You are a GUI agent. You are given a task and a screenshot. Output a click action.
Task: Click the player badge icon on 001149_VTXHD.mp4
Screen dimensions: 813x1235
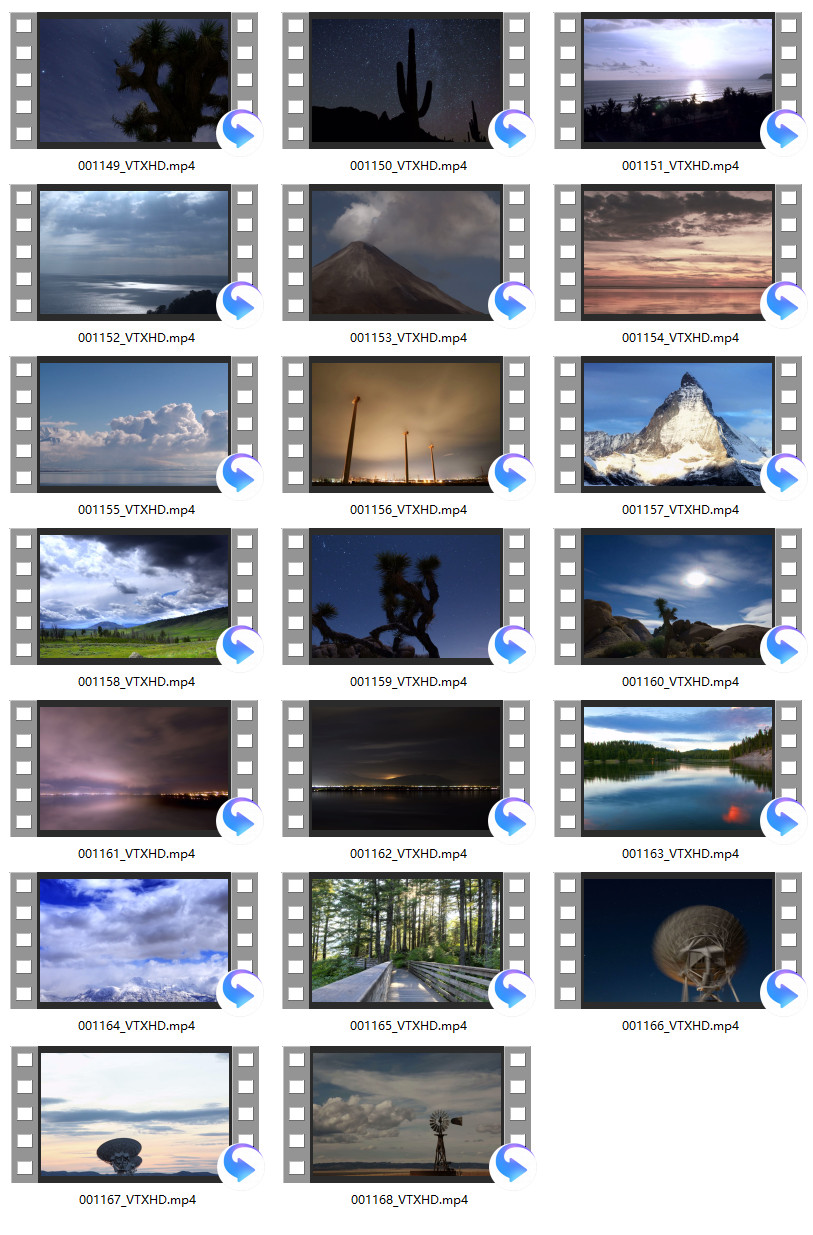click(x=240, y=131)
